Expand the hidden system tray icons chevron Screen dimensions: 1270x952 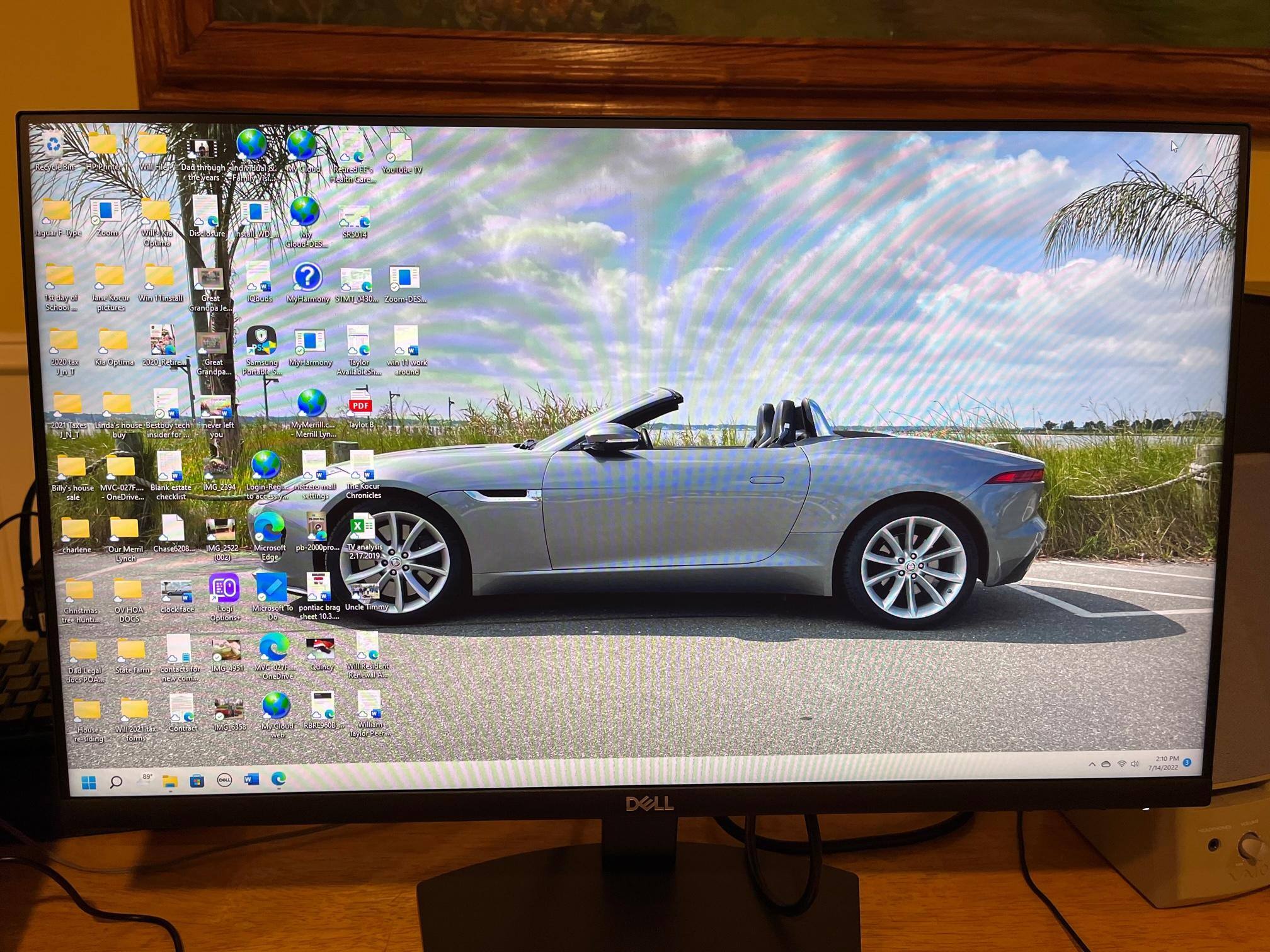(1092, 764)
